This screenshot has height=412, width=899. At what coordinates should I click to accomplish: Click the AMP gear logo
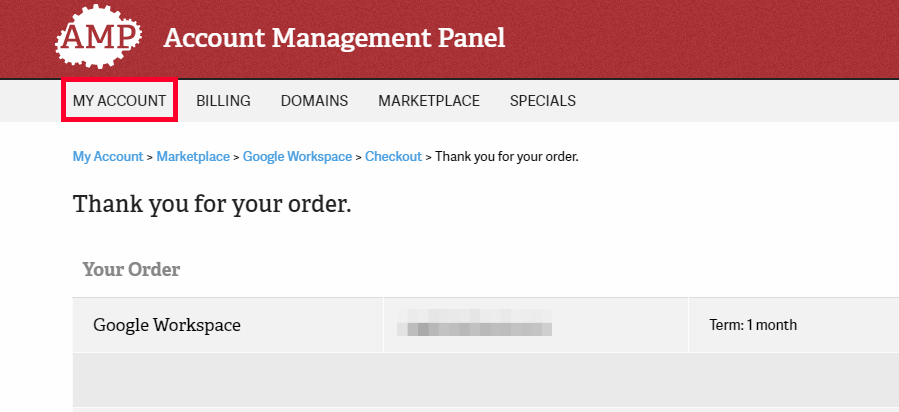98,38
